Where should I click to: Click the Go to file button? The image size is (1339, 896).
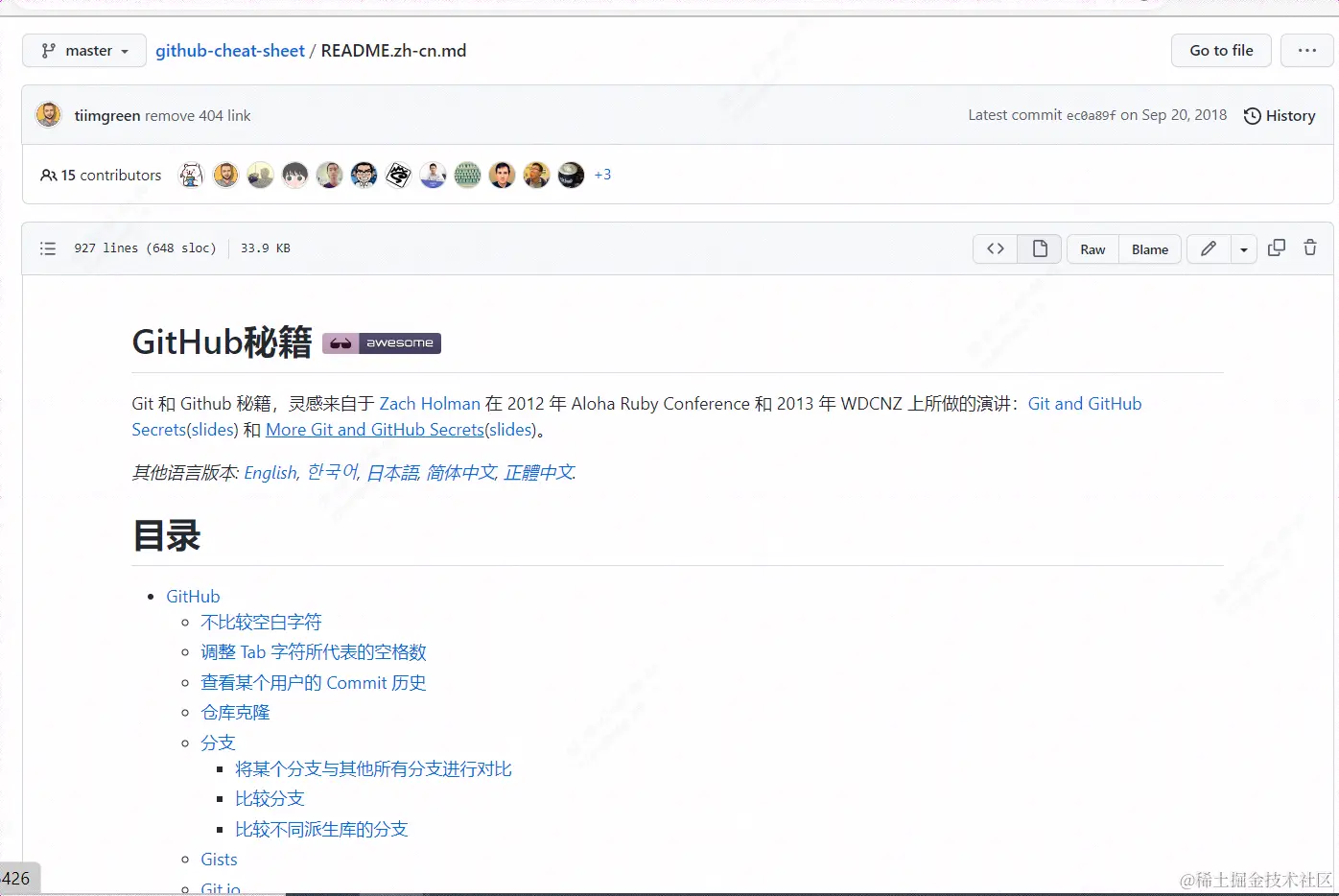coord(1221,51)
